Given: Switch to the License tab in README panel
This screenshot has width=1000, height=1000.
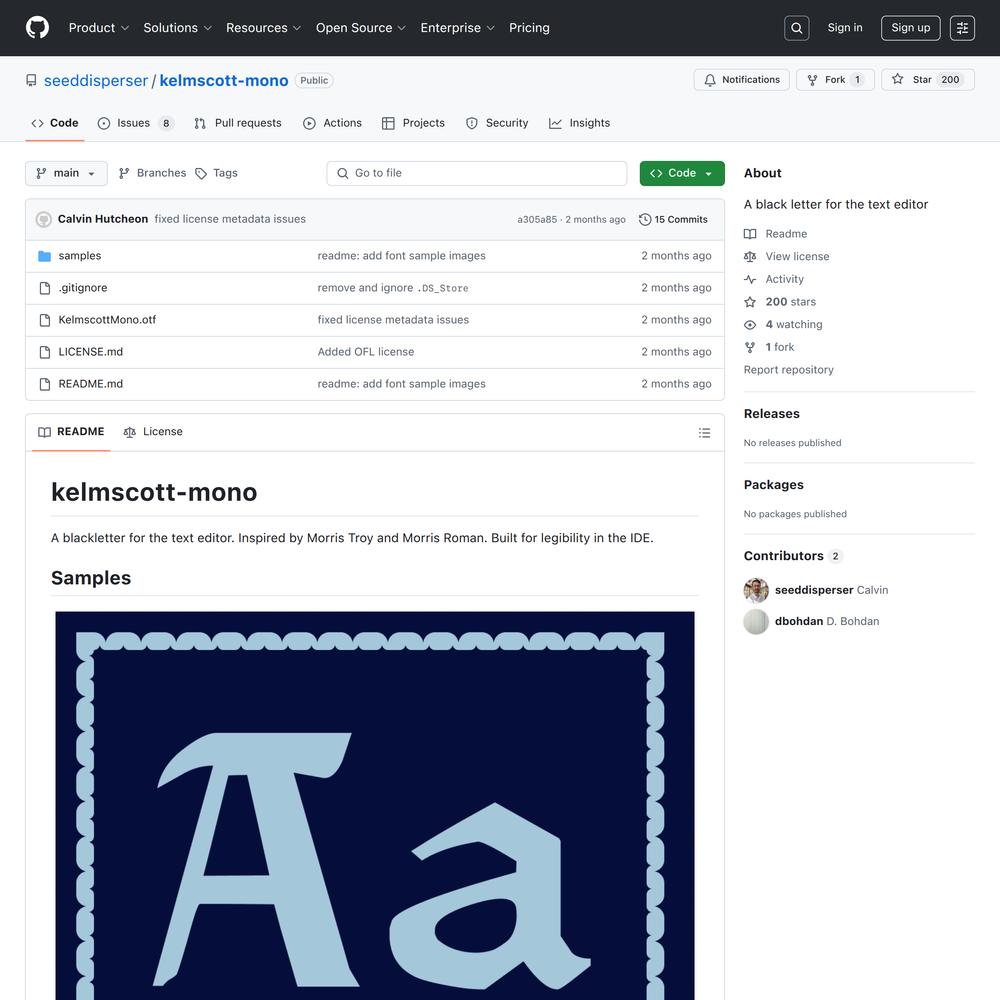Looking at the screenshot, I should tap(153, 432).
